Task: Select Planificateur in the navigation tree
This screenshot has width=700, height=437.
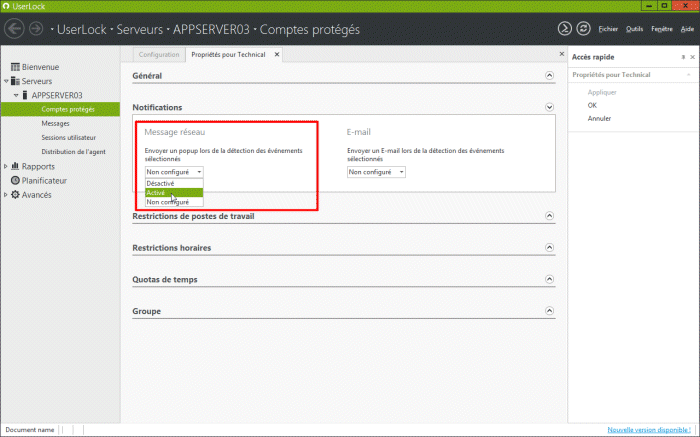Action: (44, 180)
